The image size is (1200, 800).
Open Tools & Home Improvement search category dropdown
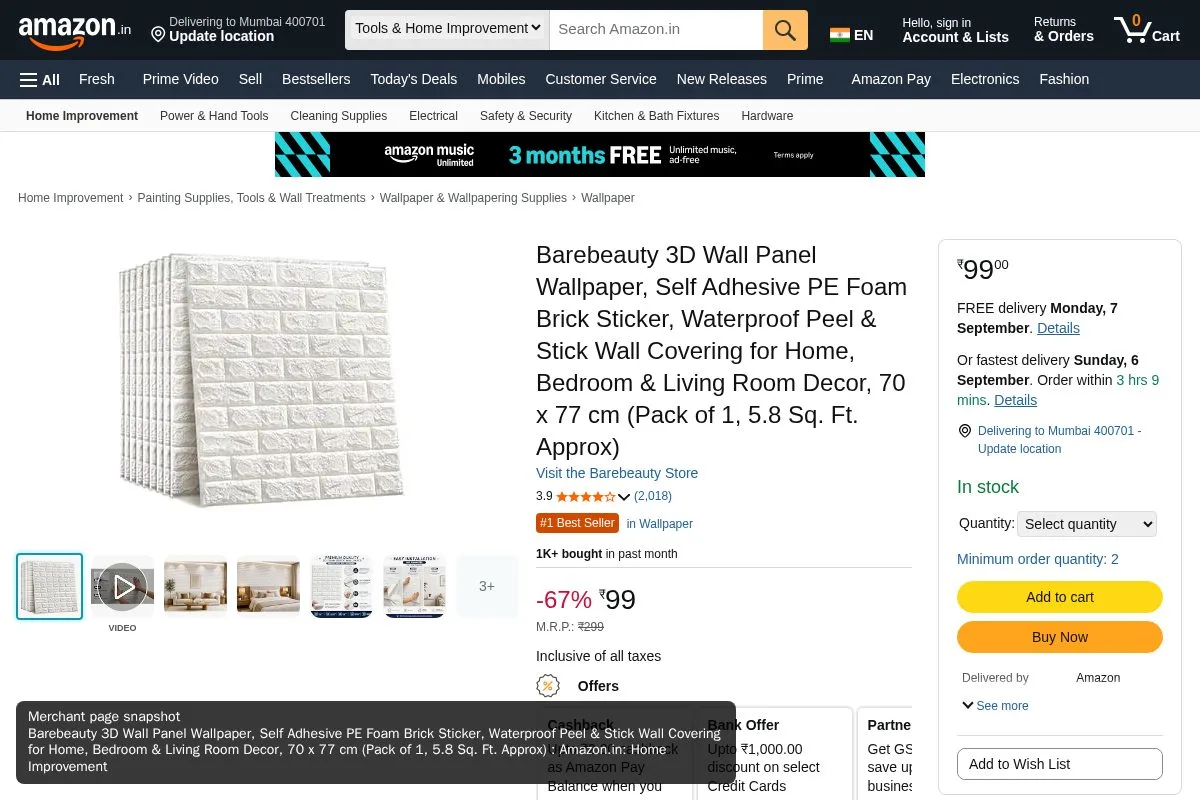click(447, 29)
